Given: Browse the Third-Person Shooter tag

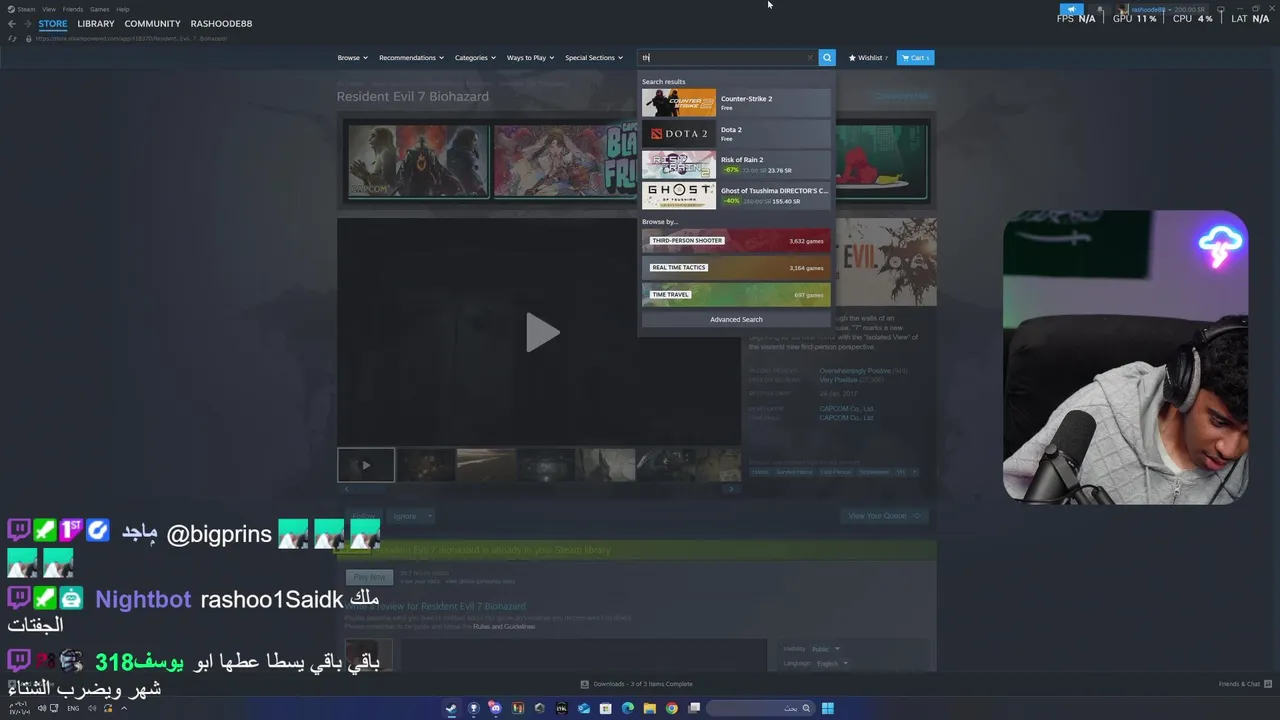Looking at the screenshot, I should point(736,241).
